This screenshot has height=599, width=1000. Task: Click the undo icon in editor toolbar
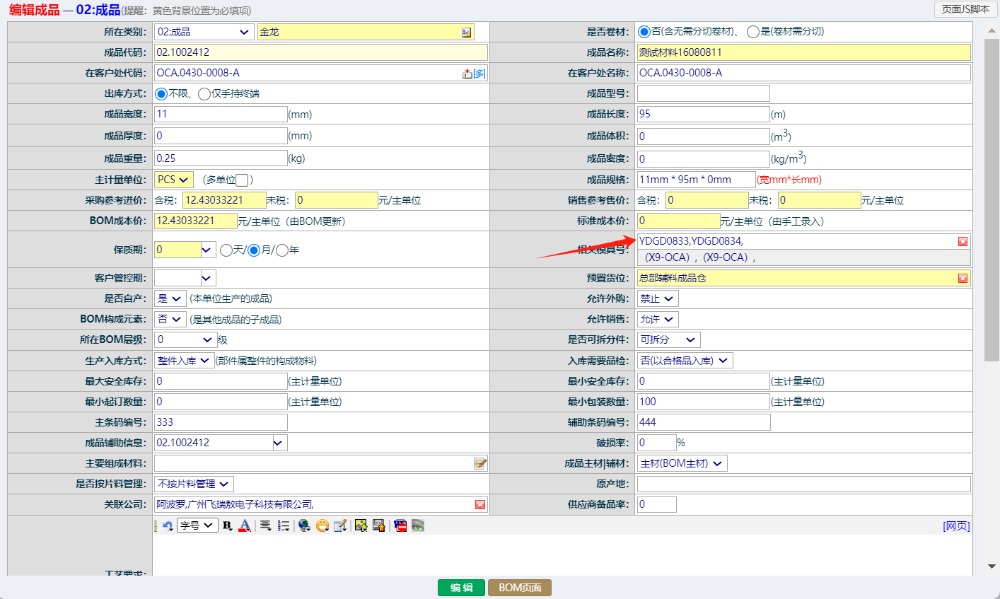[167, 525]
